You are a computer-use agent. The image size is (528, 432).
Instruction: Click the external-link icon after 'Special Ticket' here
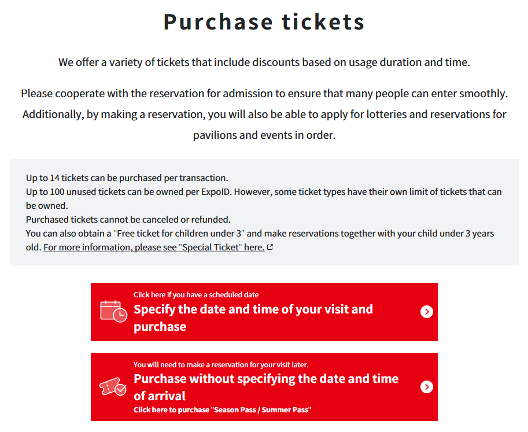(x=270, y=247)
